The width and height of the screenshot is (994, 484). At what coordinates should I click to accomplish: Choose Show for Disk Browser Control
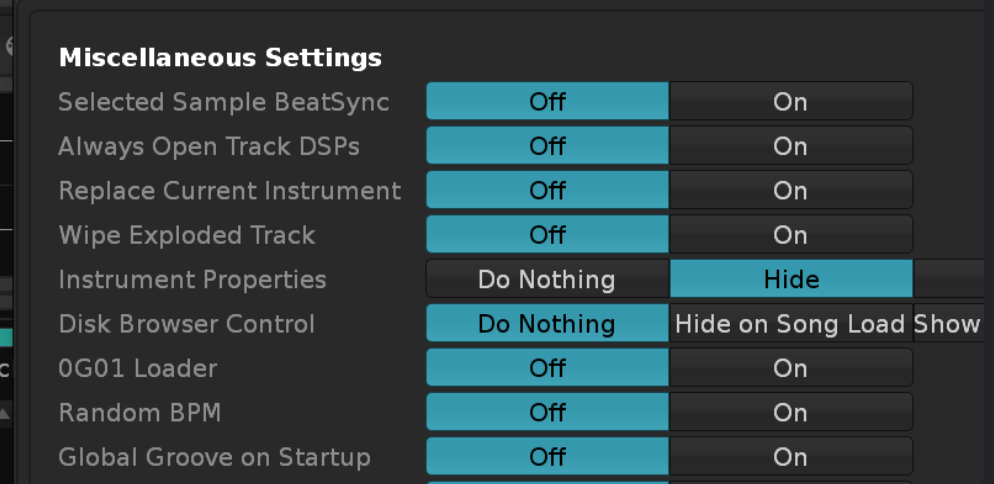click(x=948, y=324)
